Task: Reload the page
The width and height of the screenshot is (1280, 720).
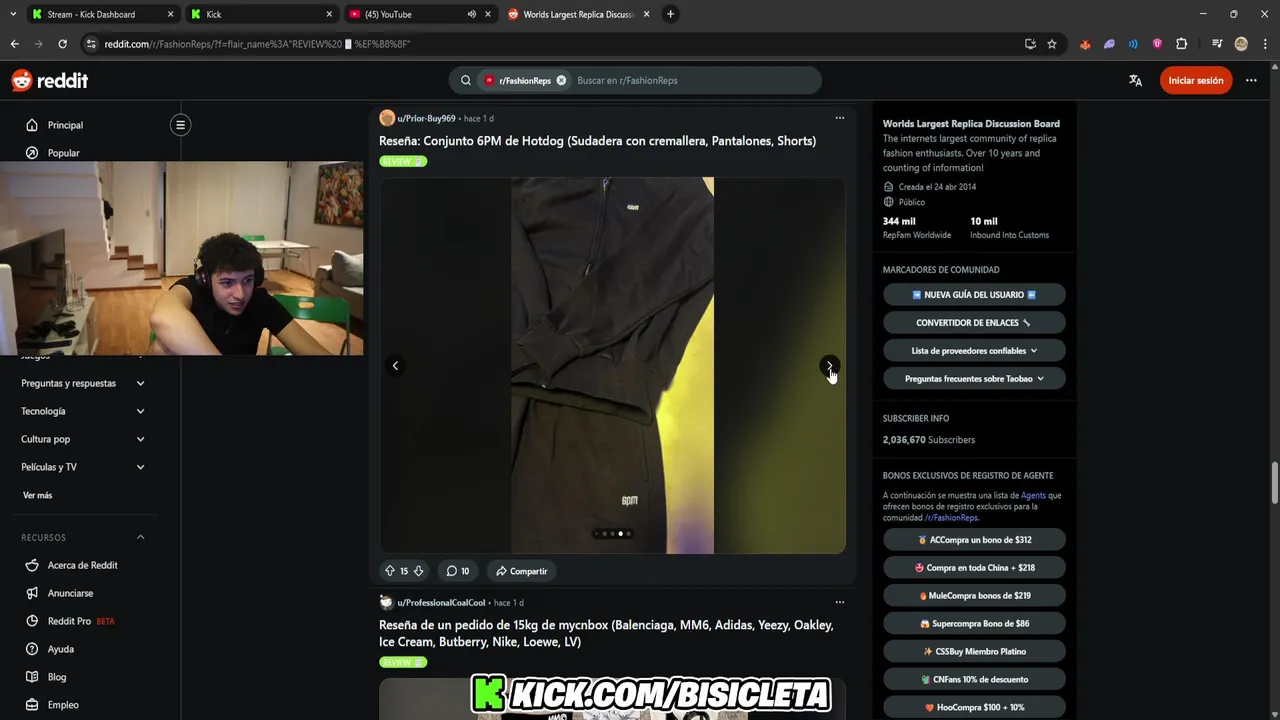Action: pyautogui.click(x=62, y=44)
